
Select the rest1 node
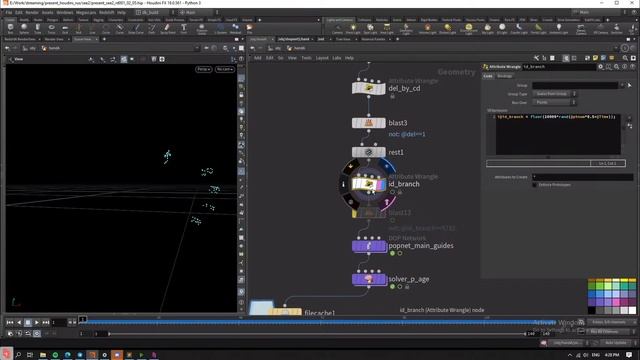coord(369,152)
